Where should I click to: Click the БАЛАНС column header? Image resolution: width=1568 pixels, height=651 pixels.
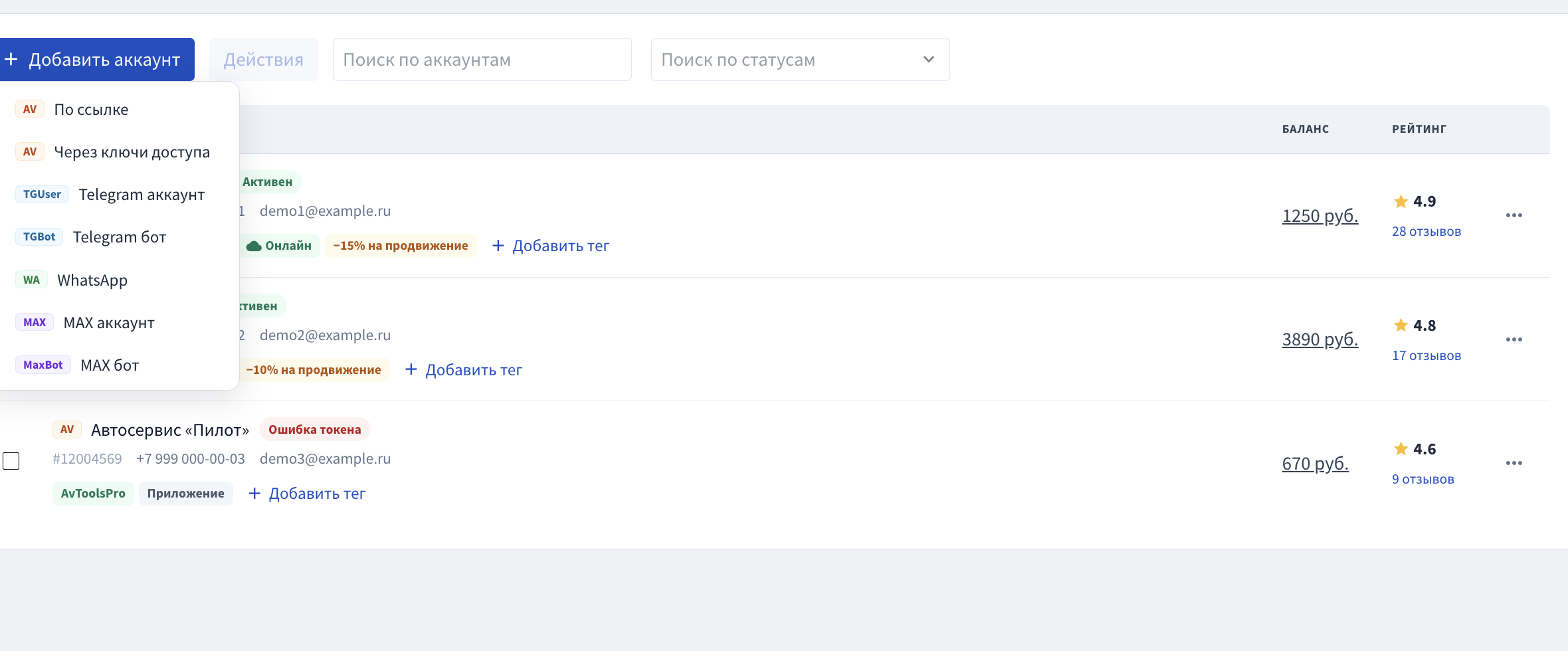(1306, 129)
